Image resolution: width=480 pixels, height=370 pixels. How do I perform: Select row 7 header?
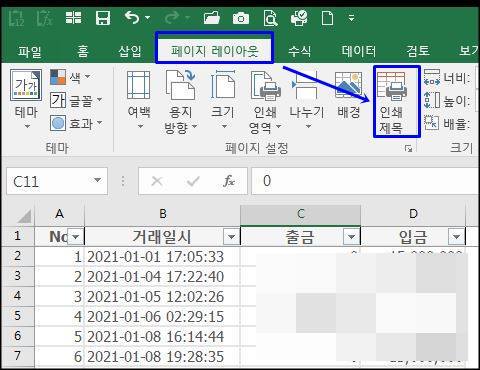click(17, 356)
